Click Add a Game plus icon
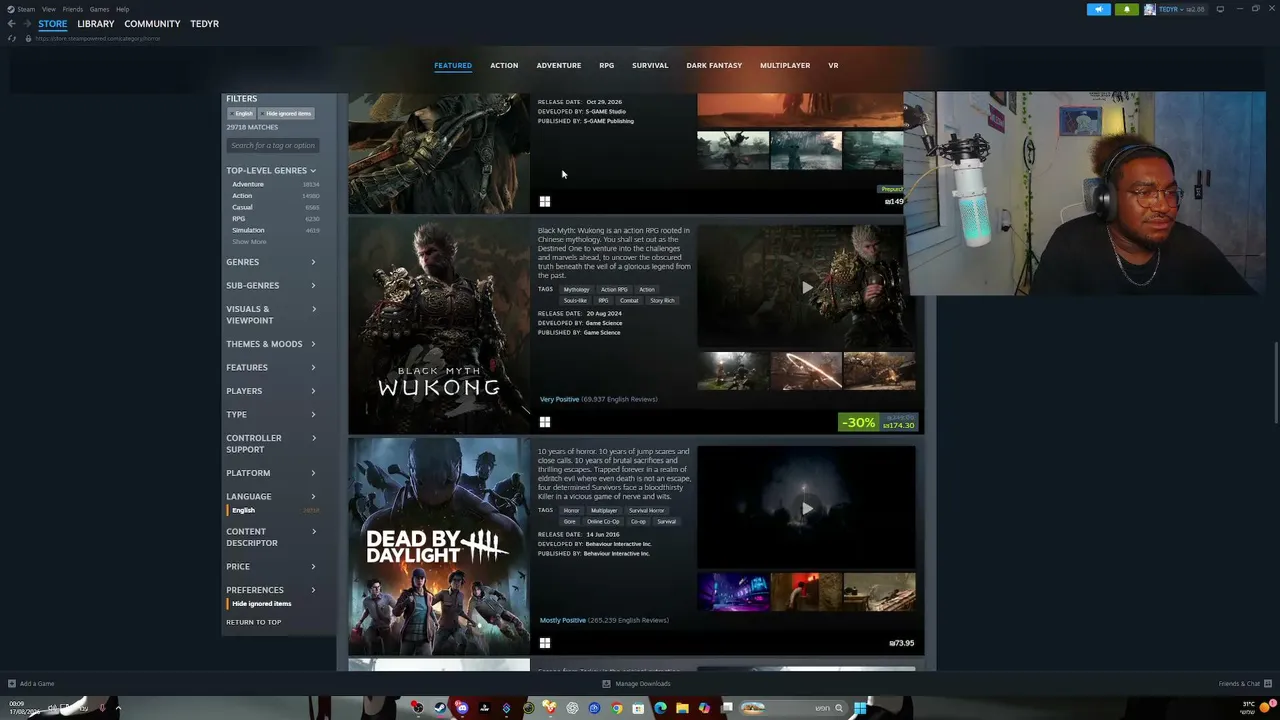The height and width of the screenshot is (720, 1280). pyautogui.click(x=12, y=684)
